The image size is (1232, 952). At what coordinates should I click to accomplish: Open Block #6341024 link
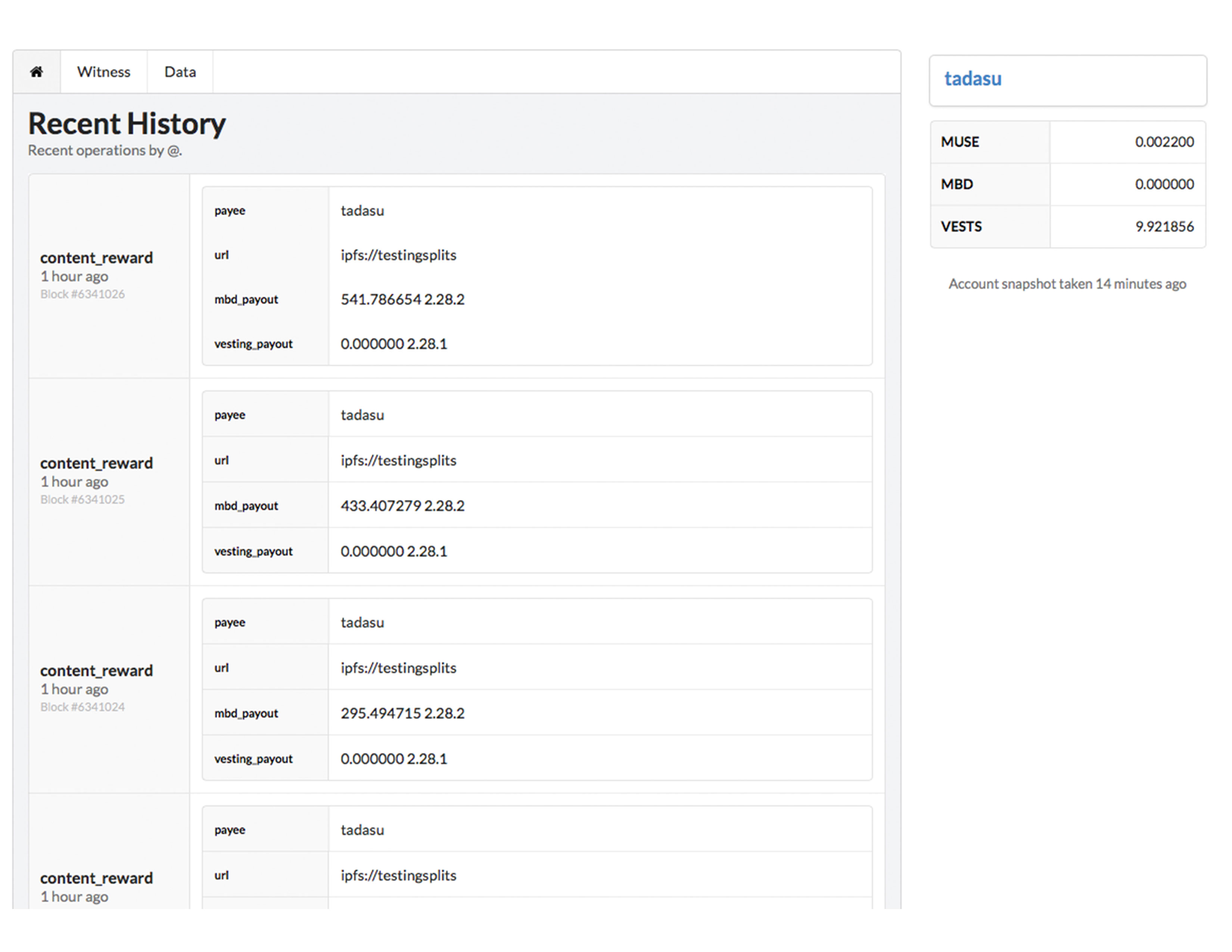(83, 707)
